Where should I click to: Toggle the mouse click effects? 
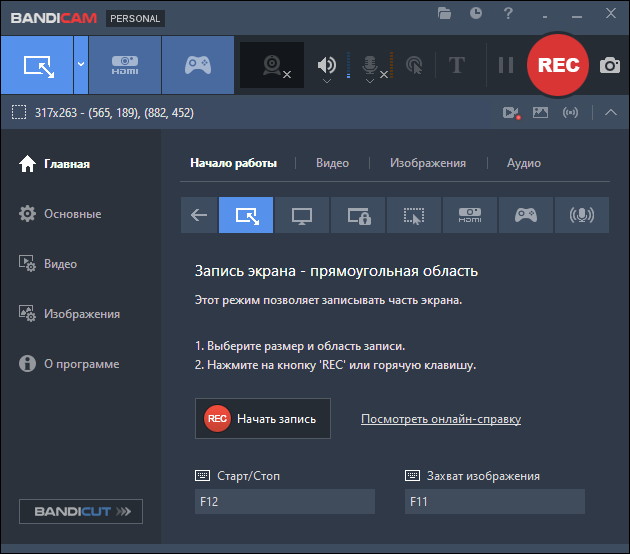tap(414, 65)
